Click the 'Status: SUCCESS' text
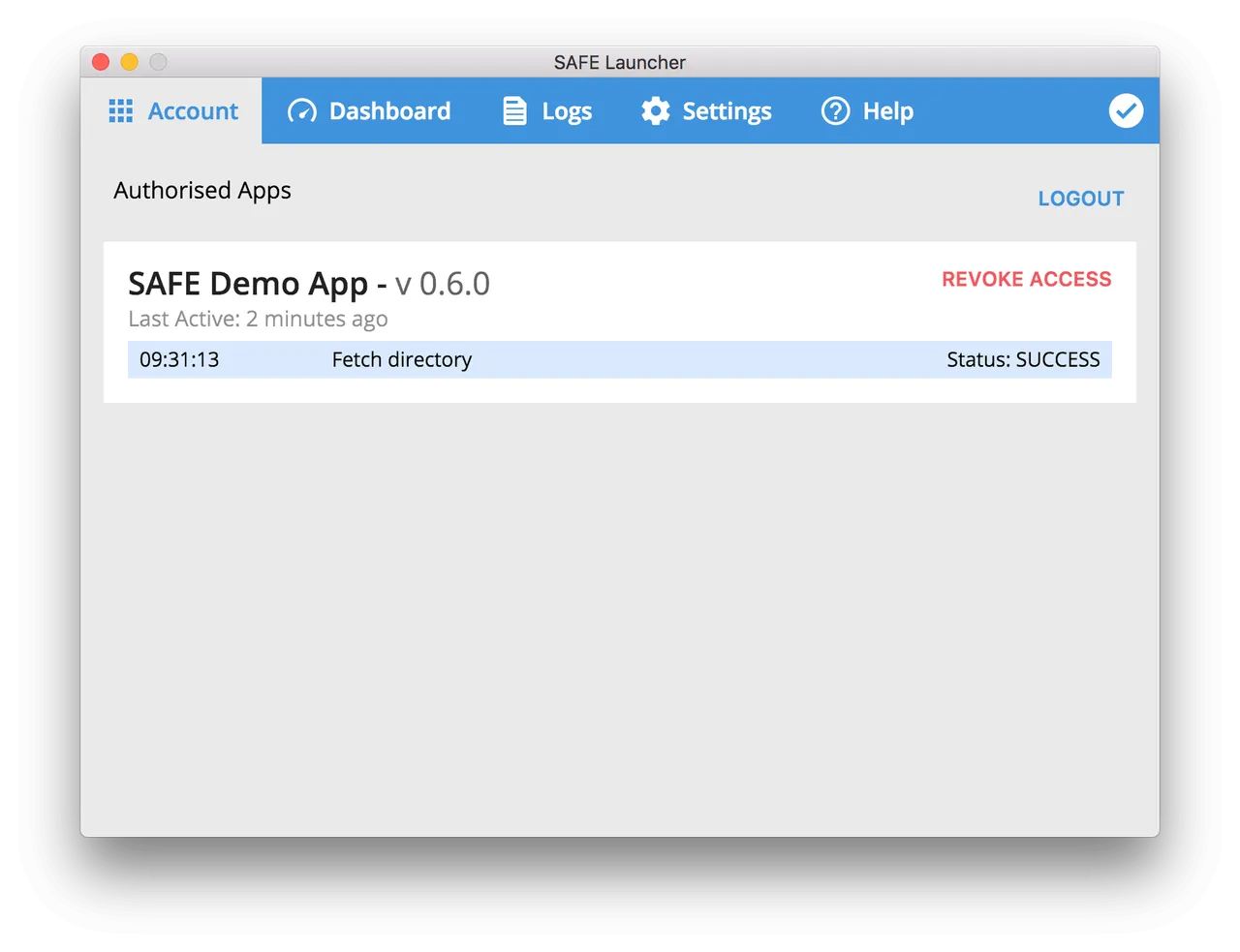This screenshot has width=1240, height=952. click(1023, 359)
